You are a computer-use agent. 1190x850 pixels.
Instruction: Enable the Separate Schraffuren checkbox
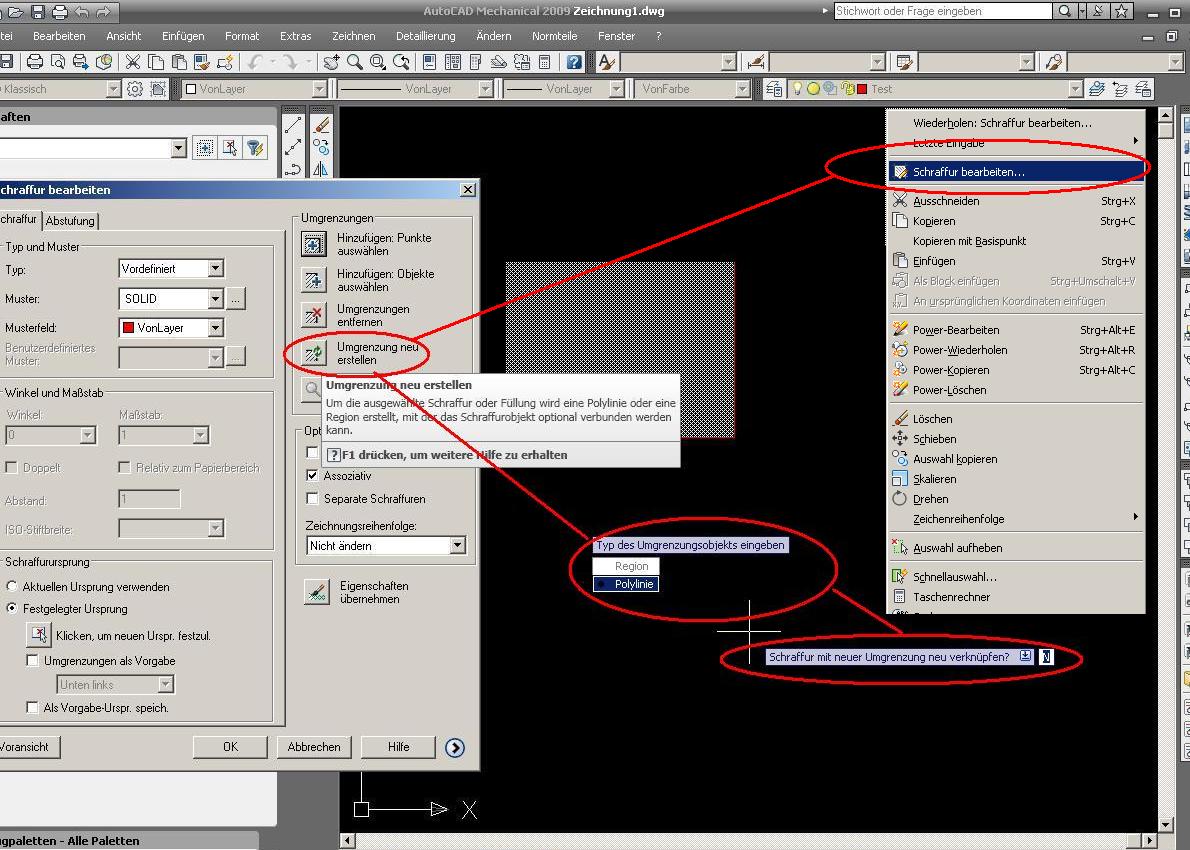pyautogui.click(x=312, y=499)
